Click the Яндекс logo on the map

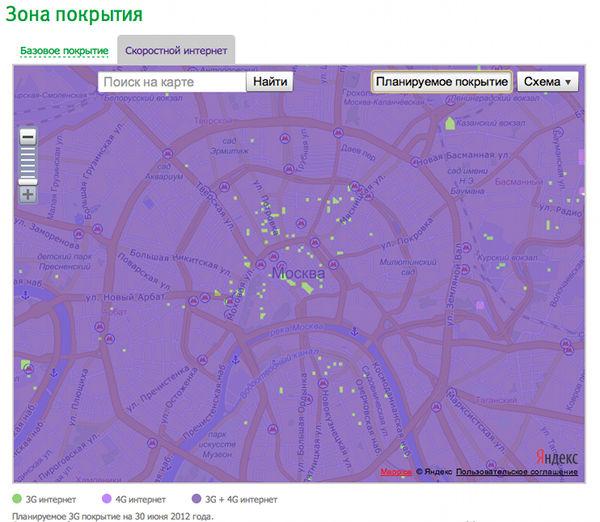(x=556, y=457)
